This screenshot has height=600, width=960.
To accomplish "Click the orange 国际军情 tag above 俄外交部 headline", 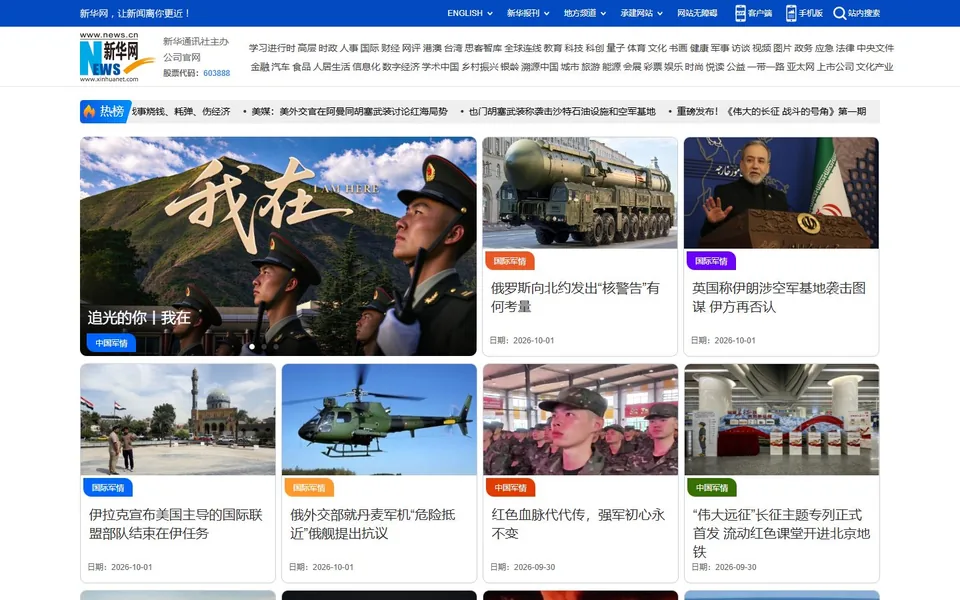I will coord(309,488).
